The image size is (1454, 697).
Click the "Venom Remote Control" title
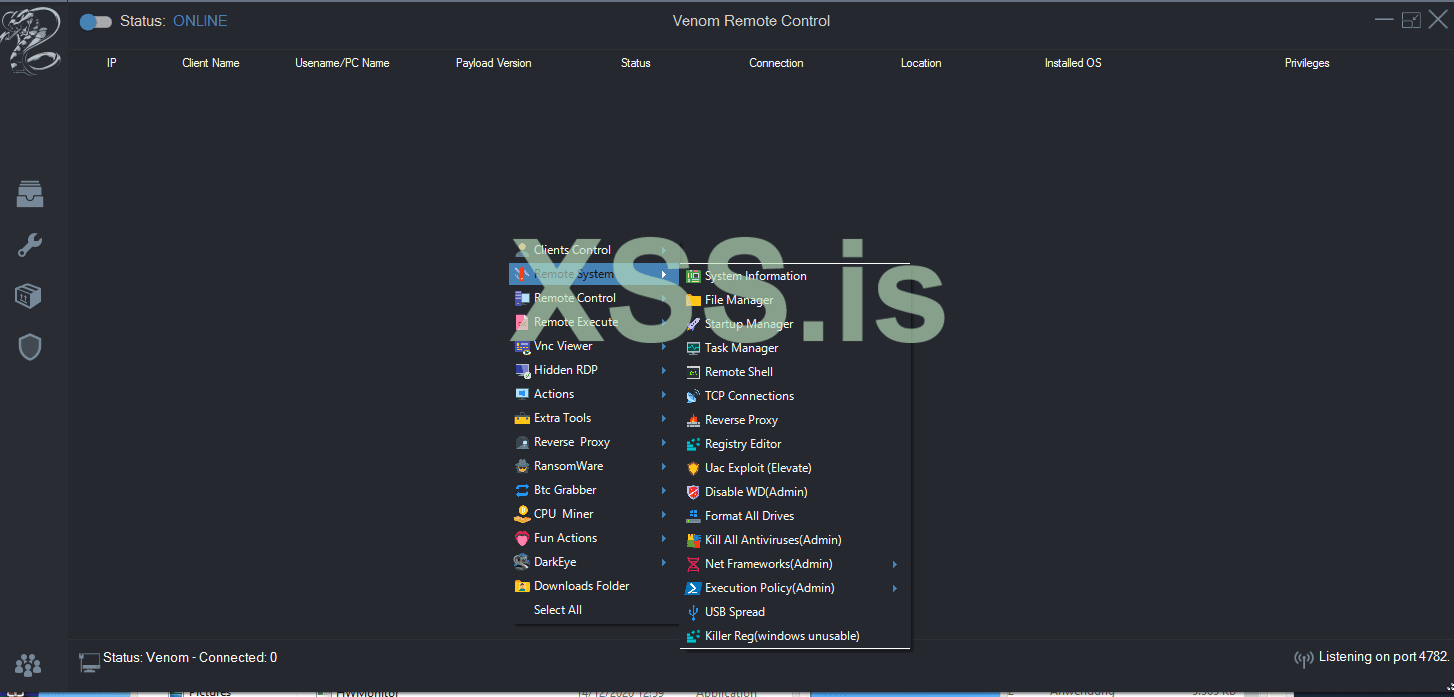tap(751, 21)
